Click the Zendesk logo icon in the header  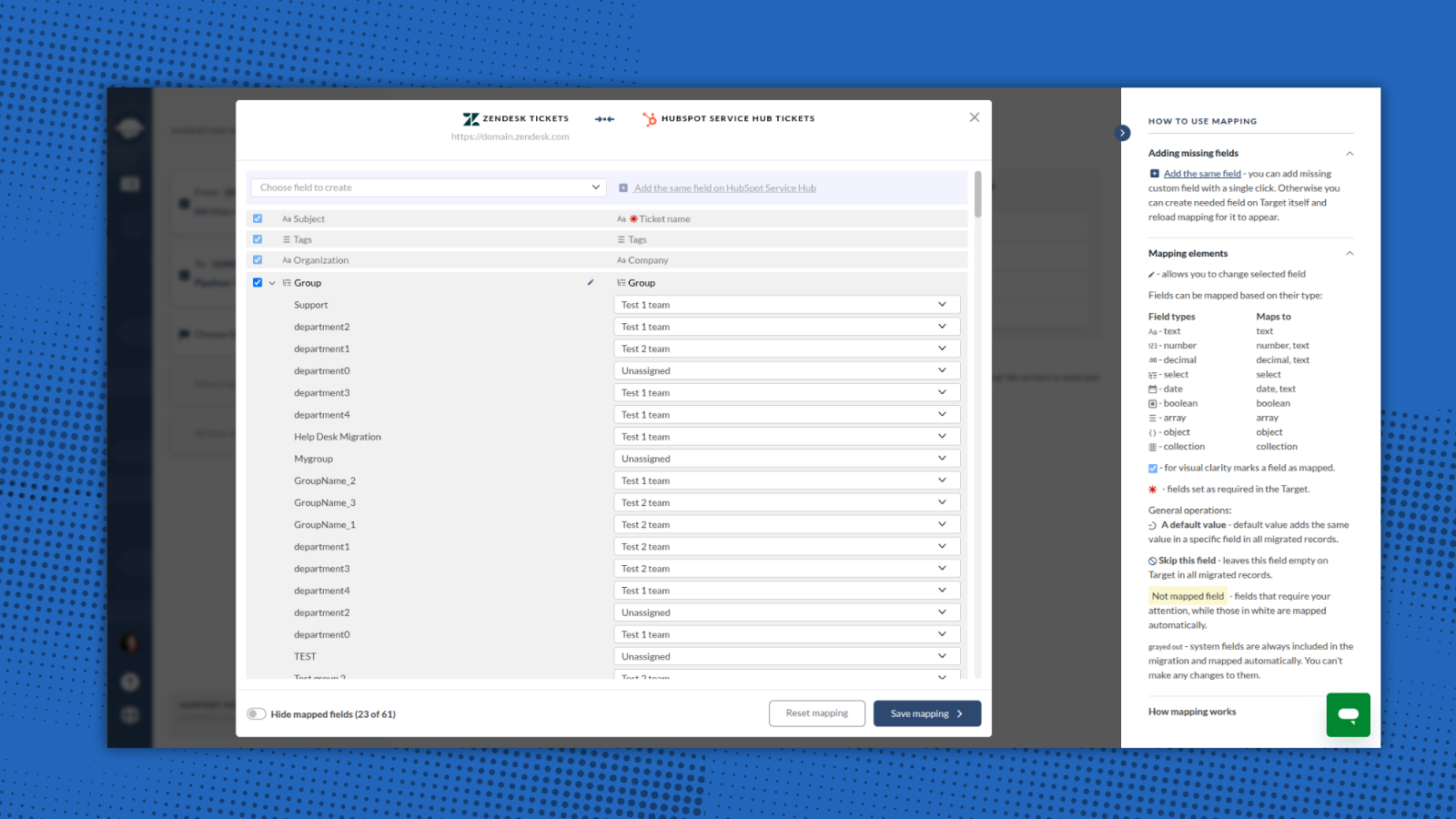click(x=470, y=119)
